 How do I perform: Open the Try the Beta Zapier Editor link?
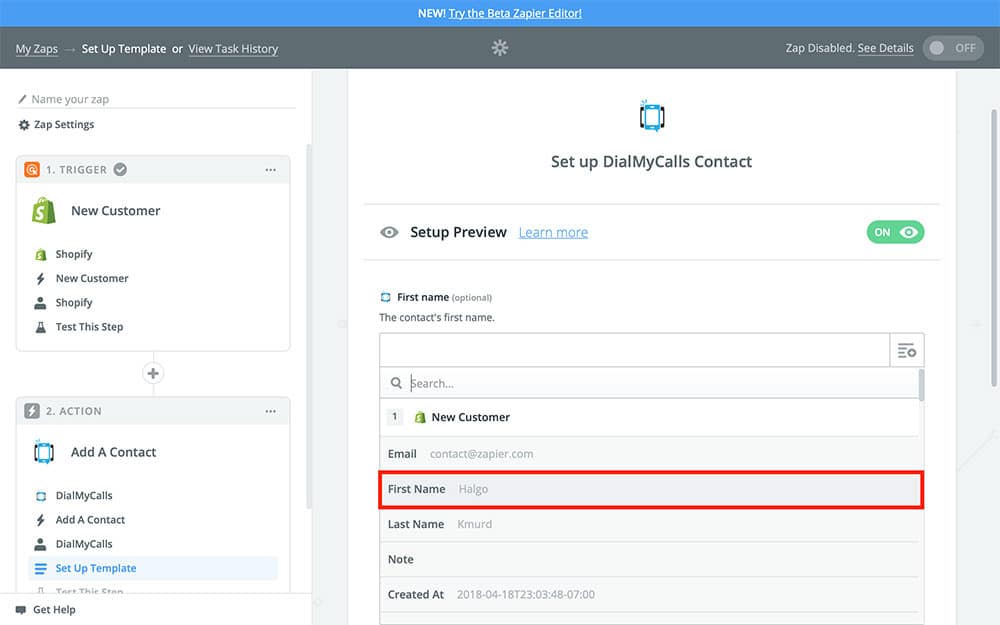pyautogui.click(x=515, y=13)
